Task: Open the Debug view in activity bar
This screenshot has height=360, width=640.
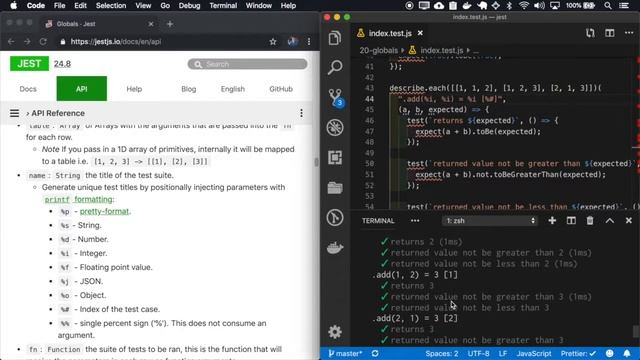Action: point(335,128)
